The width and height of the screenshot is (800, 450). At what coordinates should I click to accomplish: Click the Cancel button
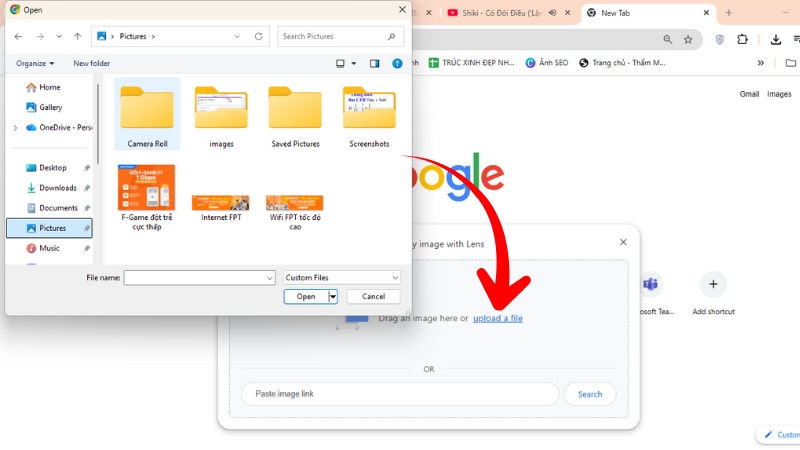click(x=373, y=297)
